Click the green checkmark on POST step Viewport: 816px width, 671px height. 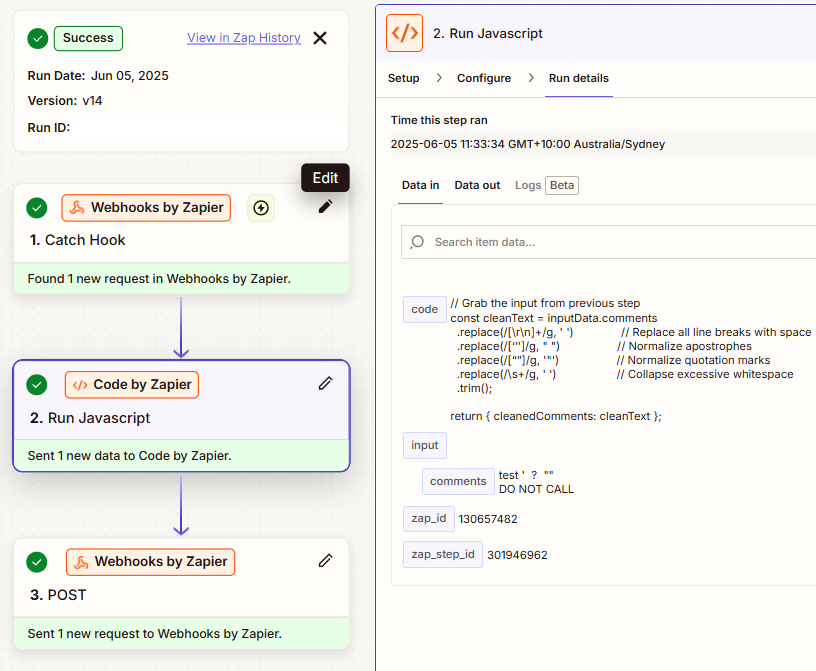coord(36,562)
